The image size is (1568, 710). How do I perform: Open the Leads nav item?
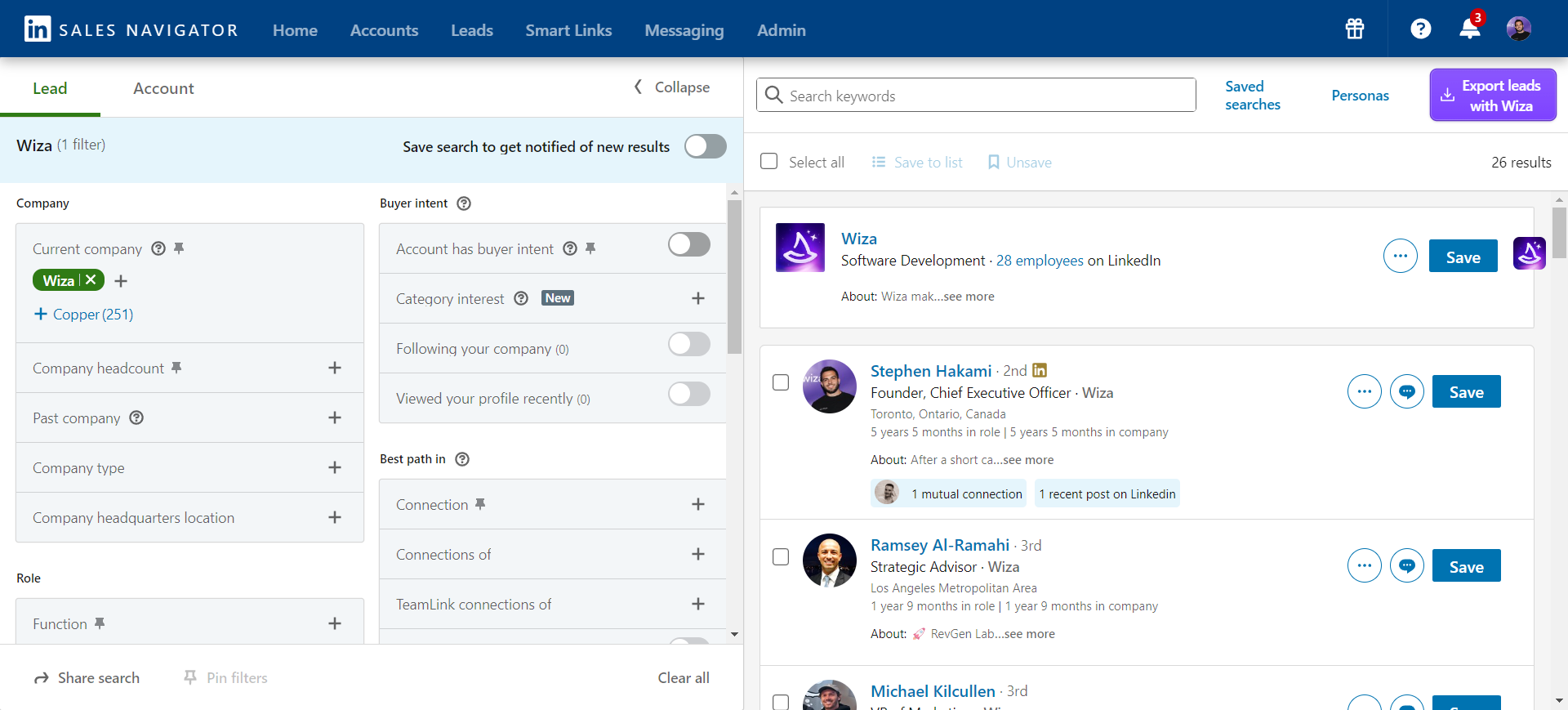[x=472, y=30]
